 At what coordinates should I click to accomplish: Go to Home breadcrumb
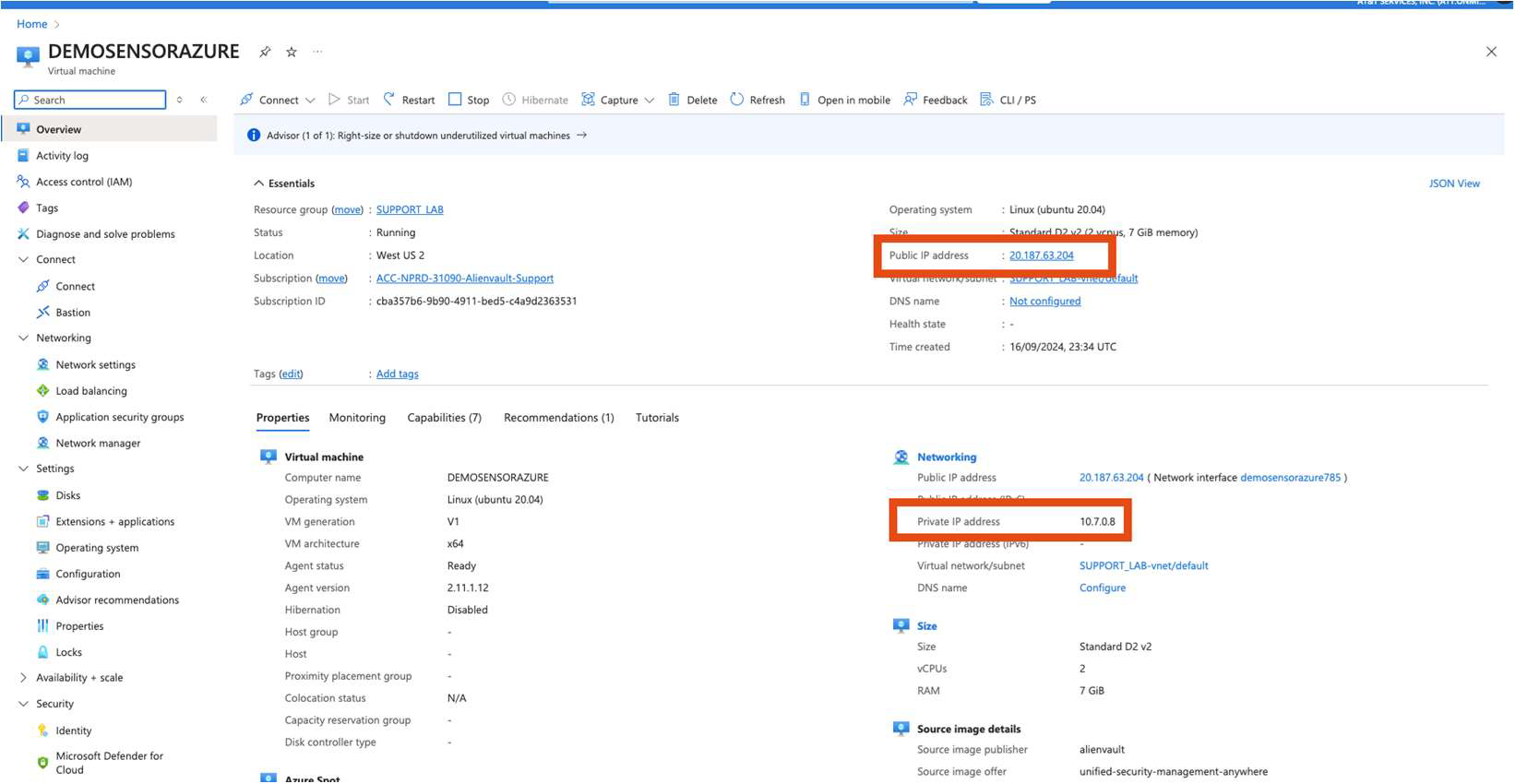[32, 24]
